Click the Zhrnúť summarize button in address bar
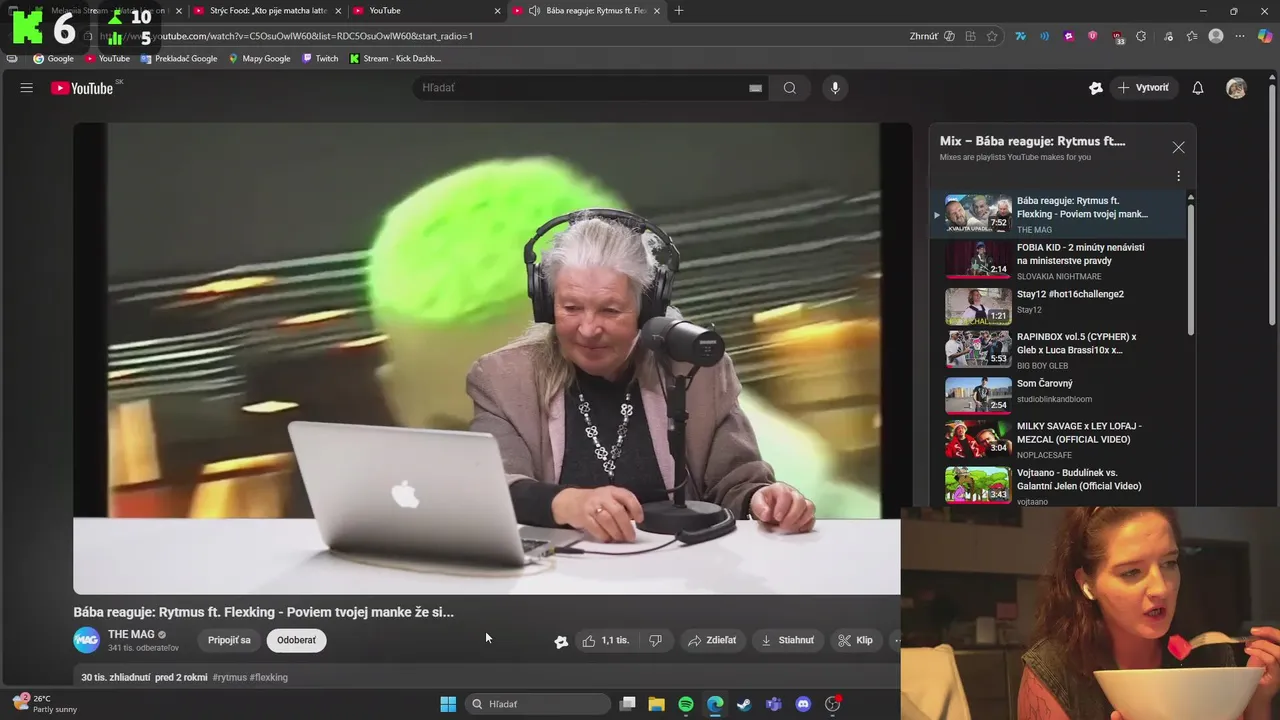Viewport: 1280px width, 720px height. point(932,36)
